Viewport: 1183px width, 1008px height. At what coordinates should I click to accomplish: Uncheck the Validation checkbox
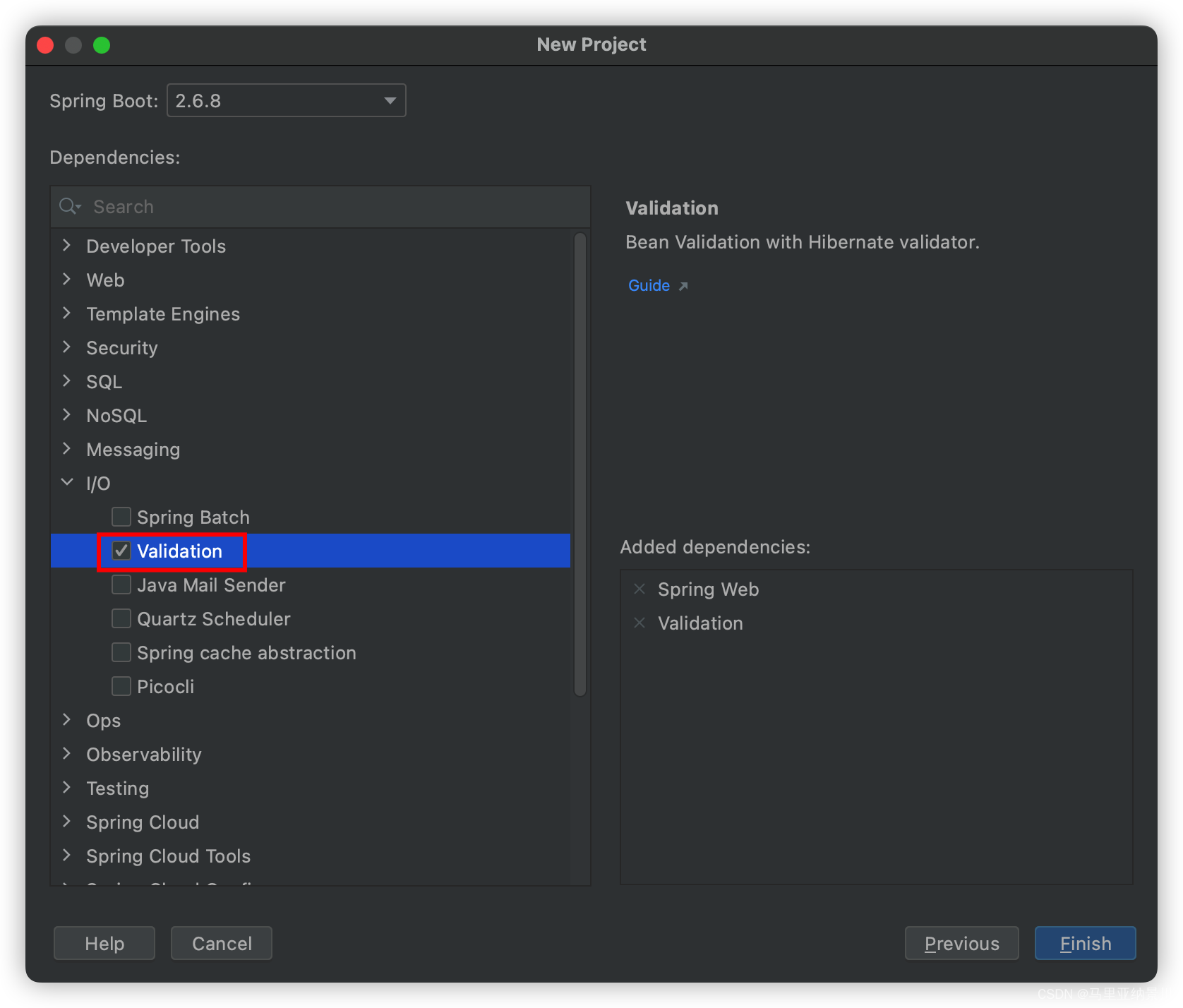tap(121, 551)
